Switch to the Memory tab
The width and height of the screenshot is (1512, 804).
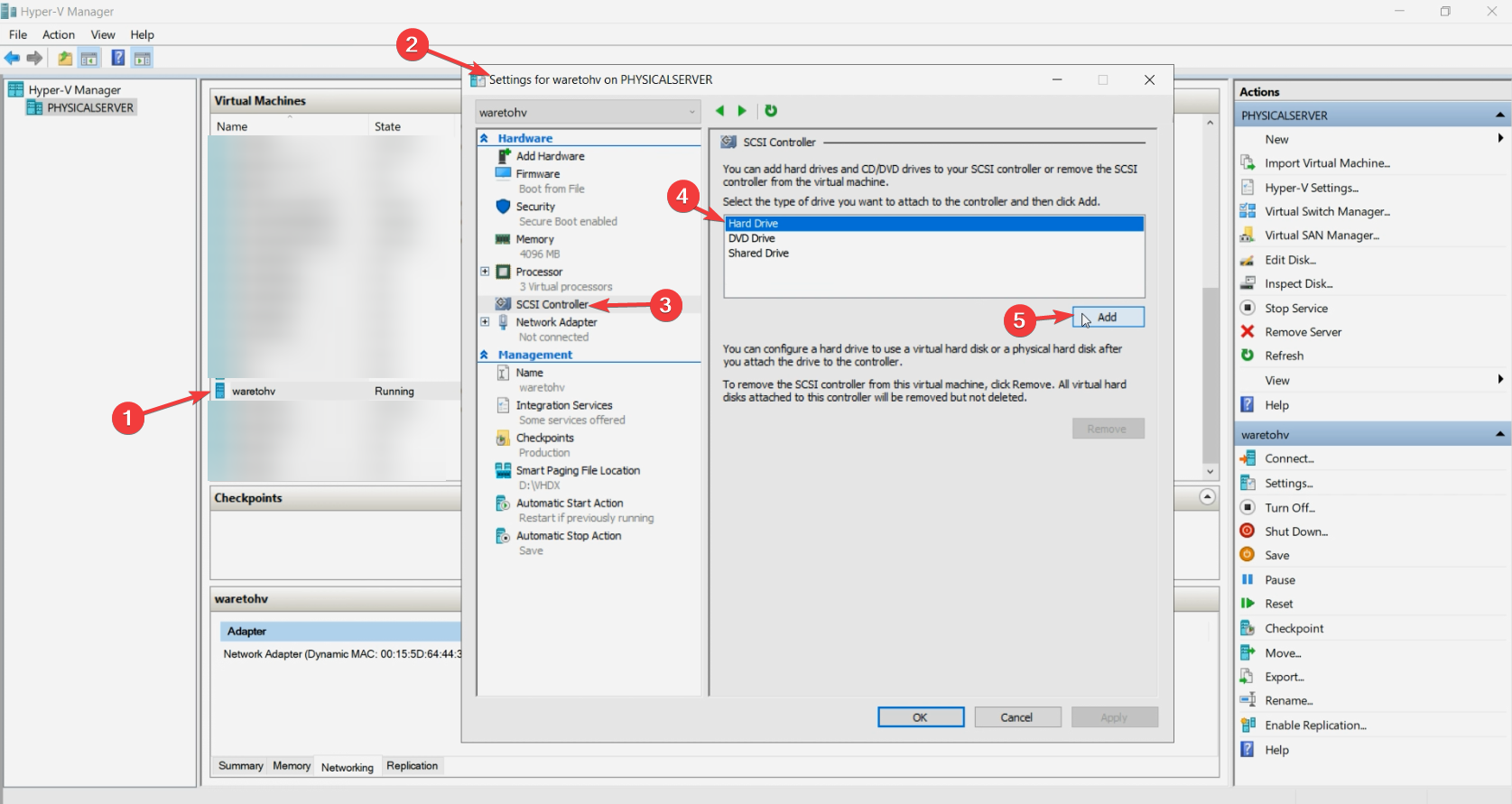click(292, 765)
